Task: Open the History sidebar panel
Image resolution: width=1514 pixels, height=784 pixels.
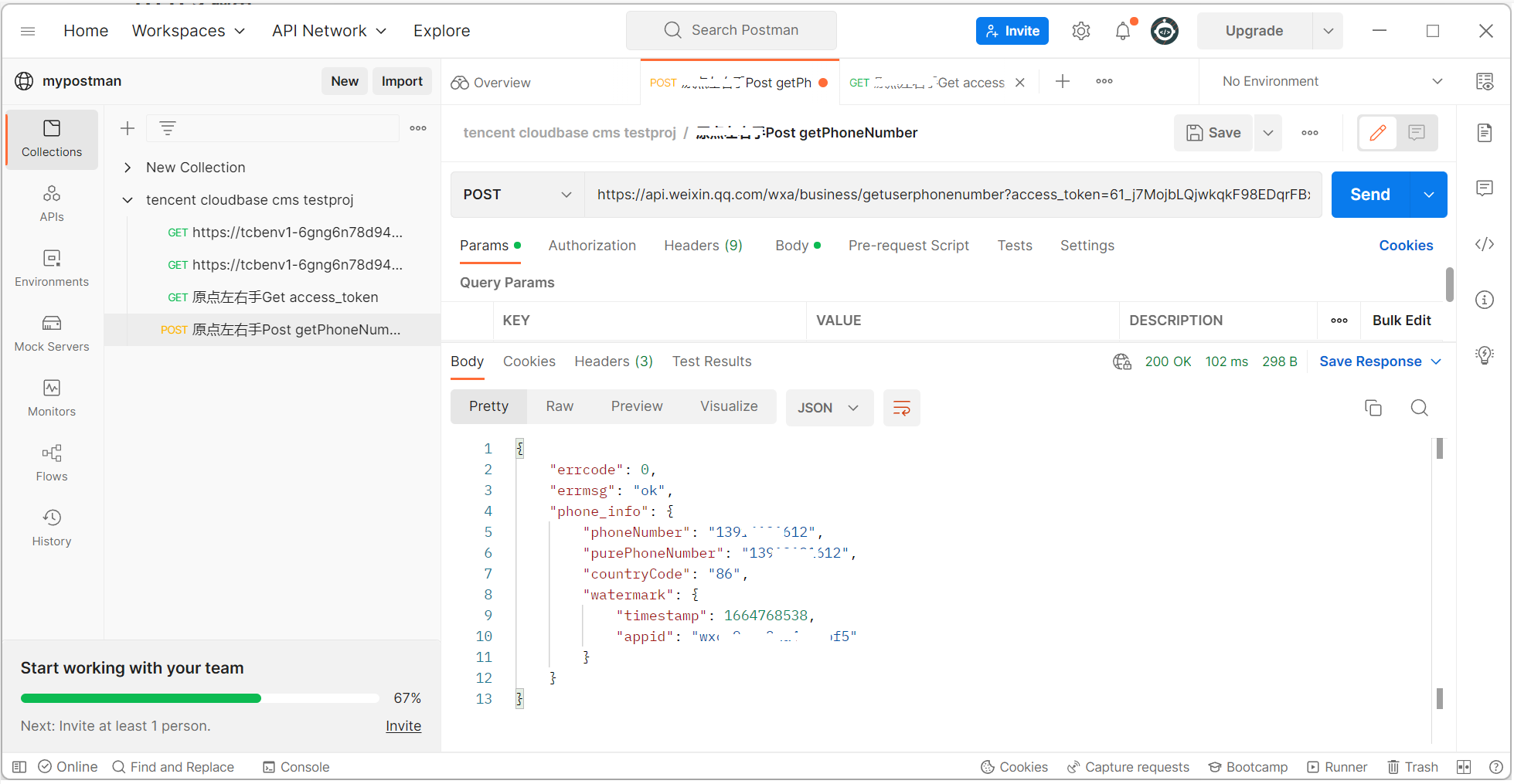Action: click(x=52, y=528)
